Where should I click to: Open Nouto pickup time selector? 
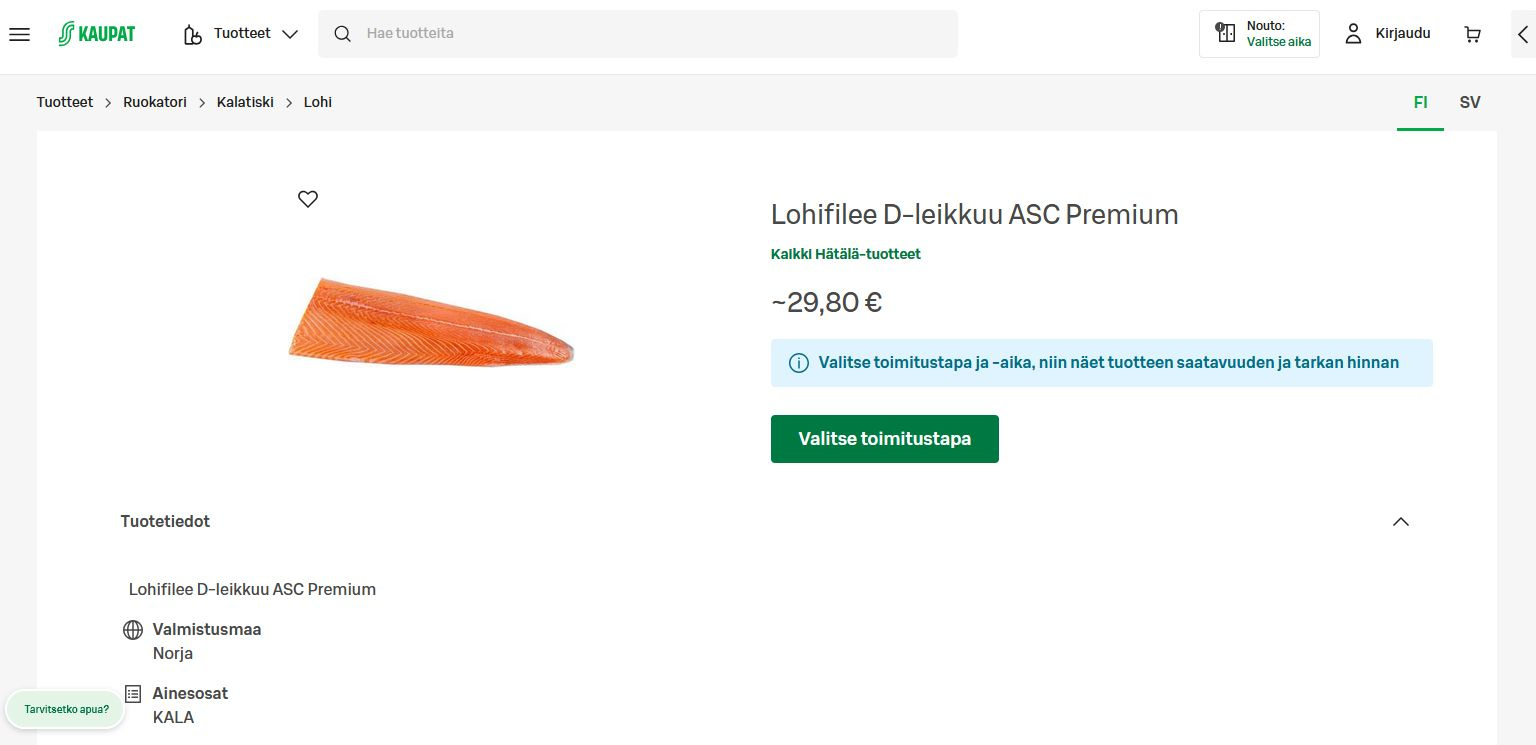point(1259,34)
